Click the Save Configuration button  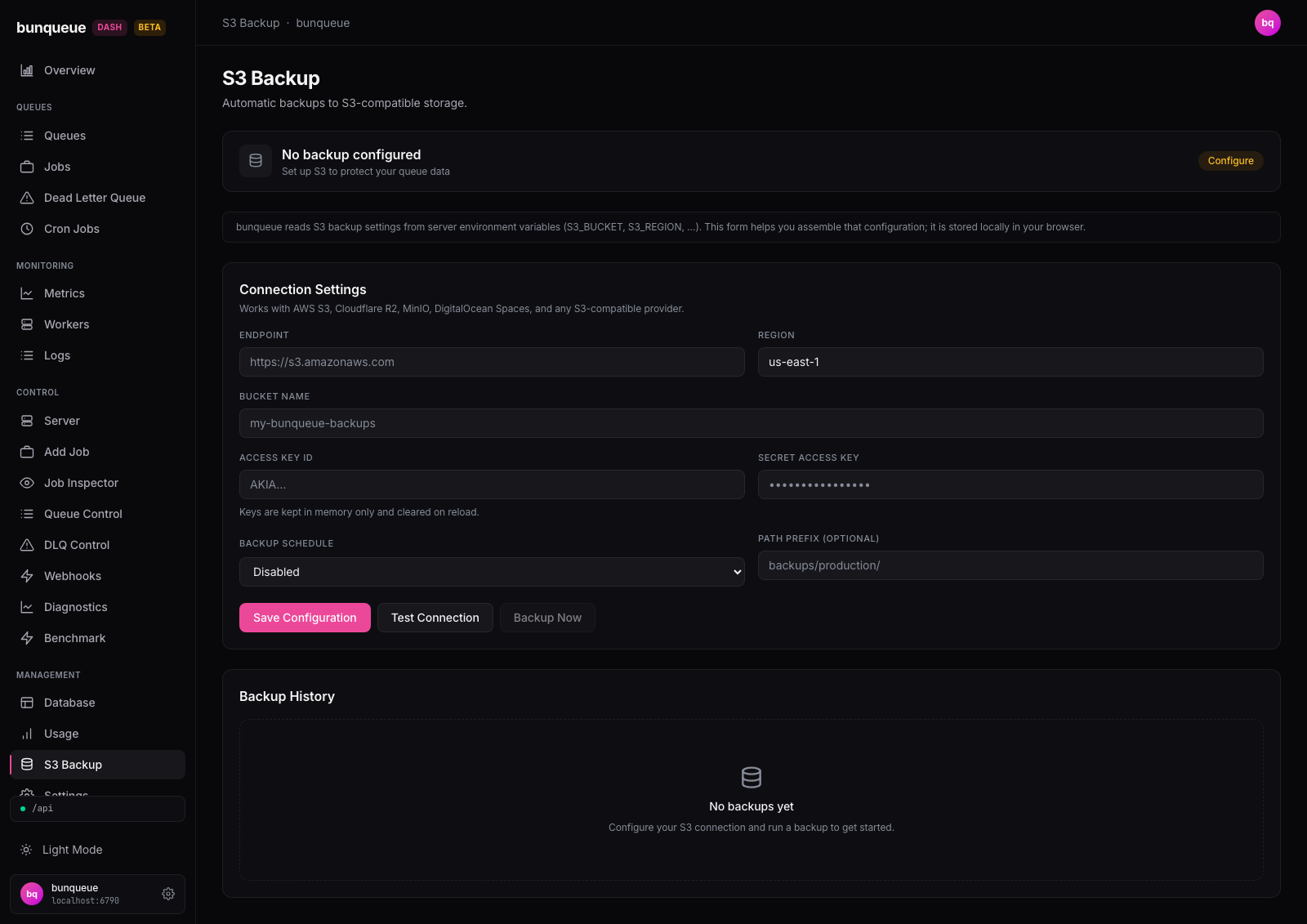(x=305, y=618)
